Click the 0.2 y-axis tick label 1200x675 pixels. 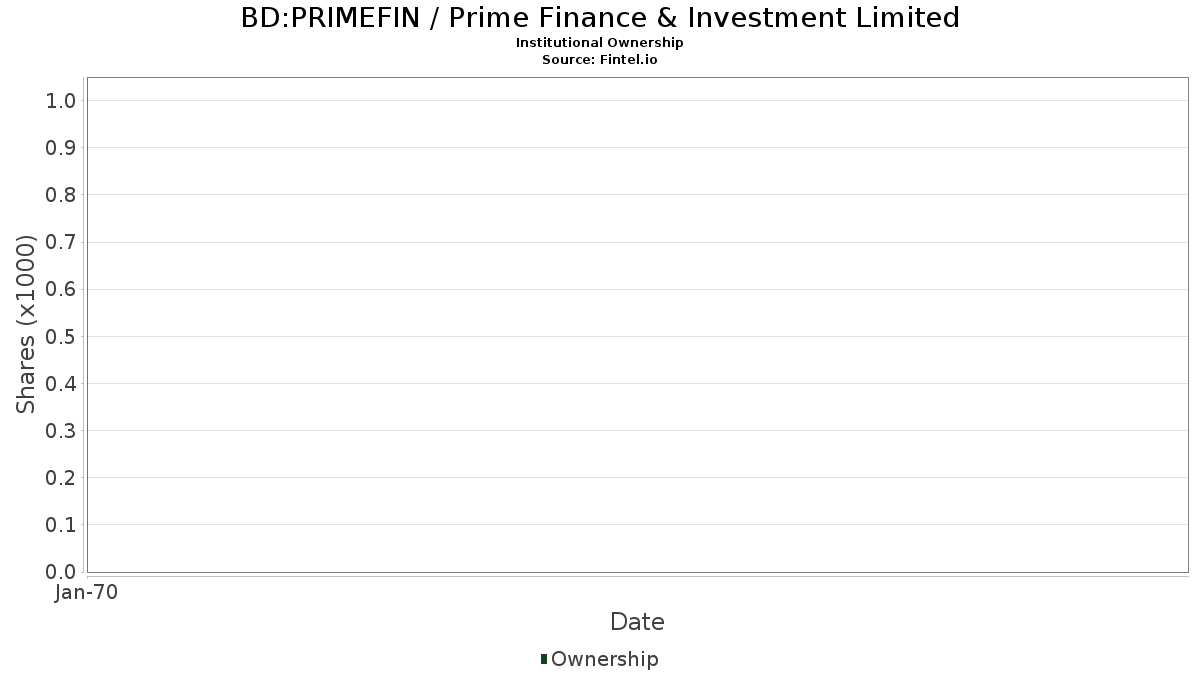coord(61,478)
